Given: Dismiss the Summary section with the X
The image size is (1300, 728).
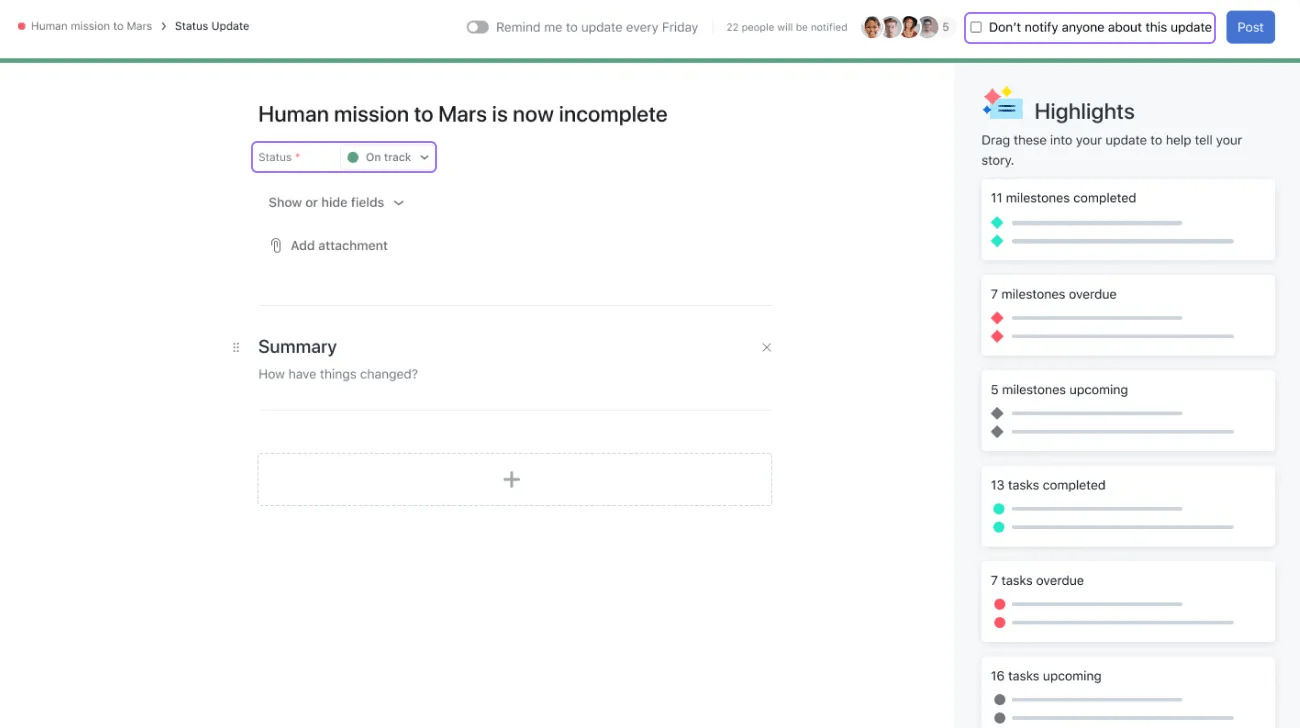Looking at the screenshot, I should [x=766, y=347].
